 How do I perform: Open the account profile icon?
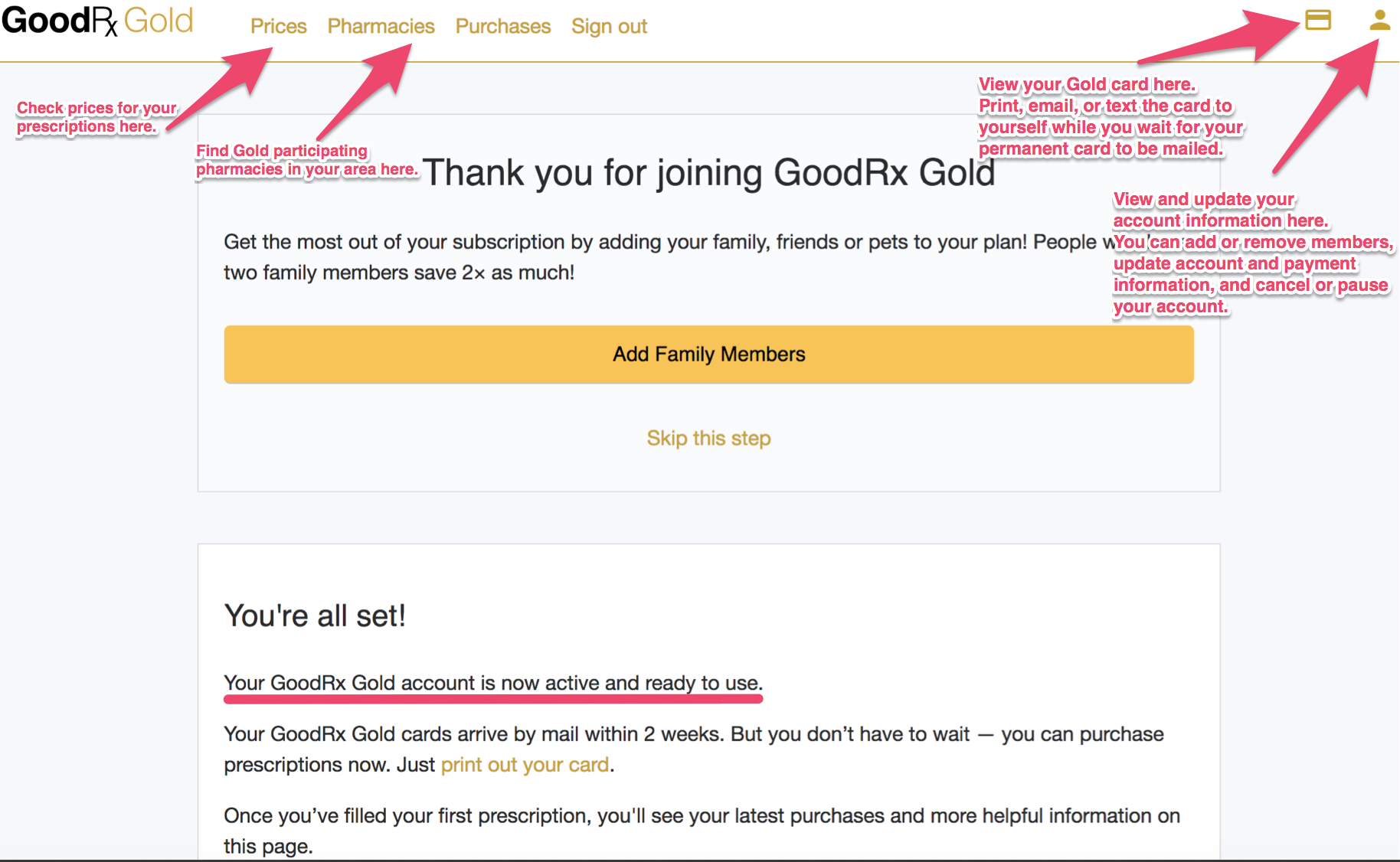(1380, 20)
